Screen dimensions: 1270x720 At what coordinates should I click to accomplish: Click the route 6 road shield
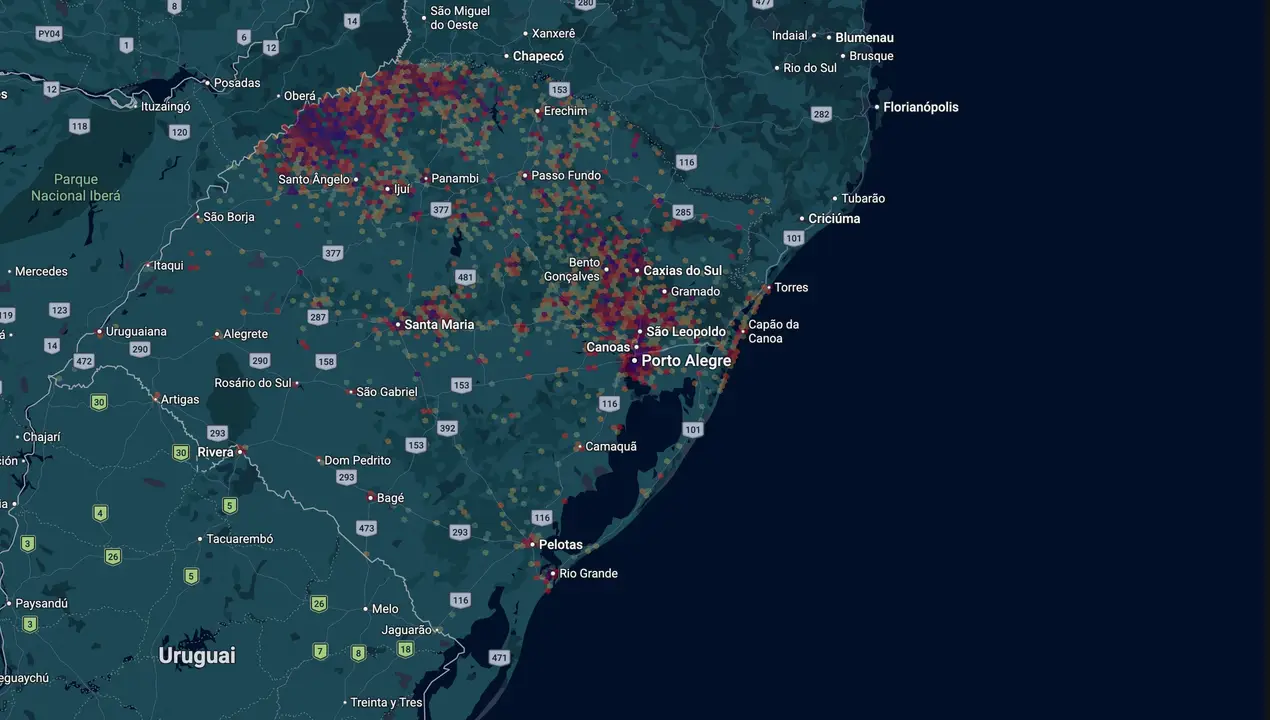(244, 37)
